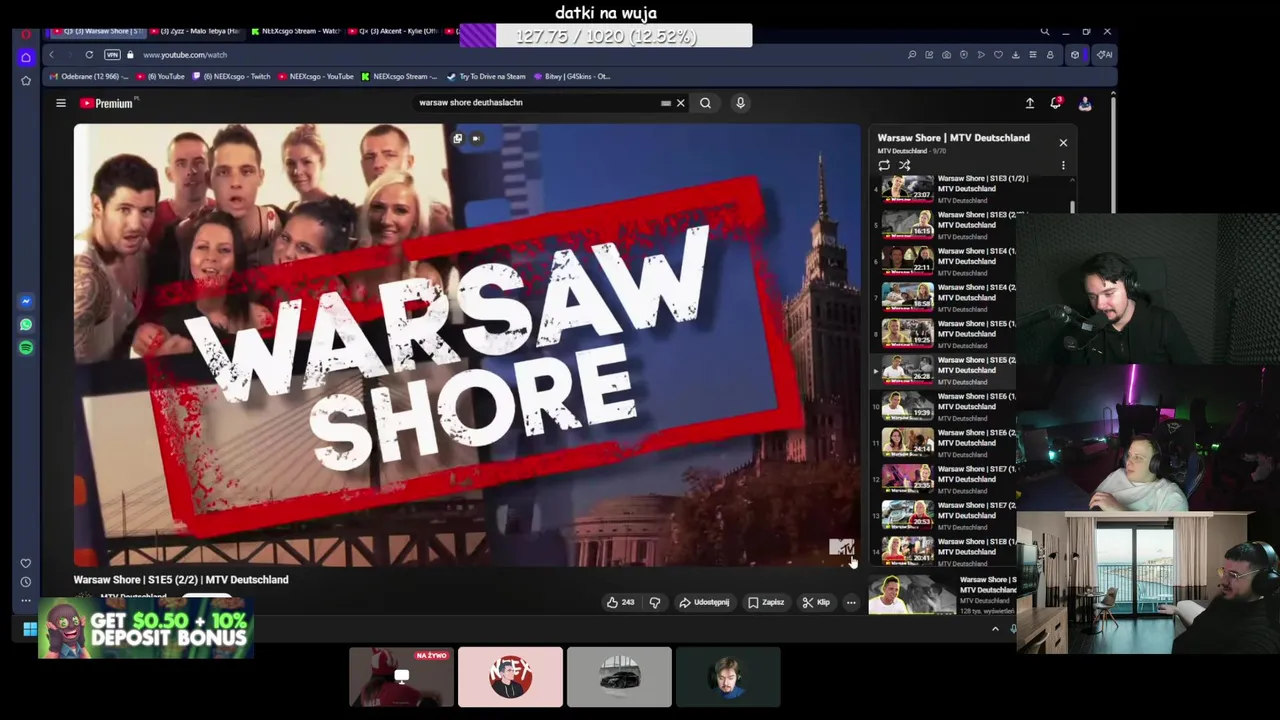The width and height of the screenshot is (1280, 720).
Task: Click the Zapisz save button
Action: 766,602
